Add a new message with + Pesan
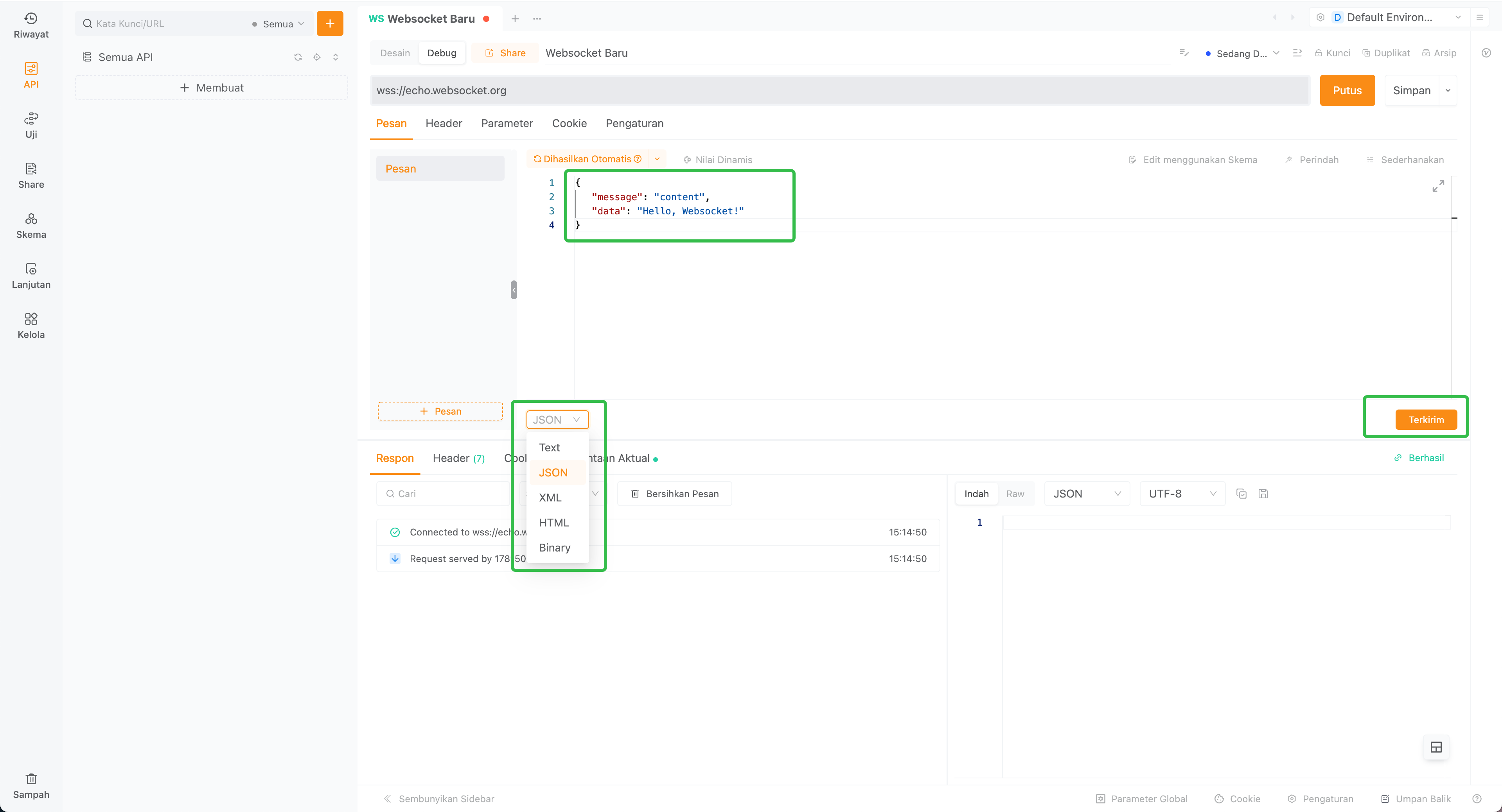 [x=440, y=411]
